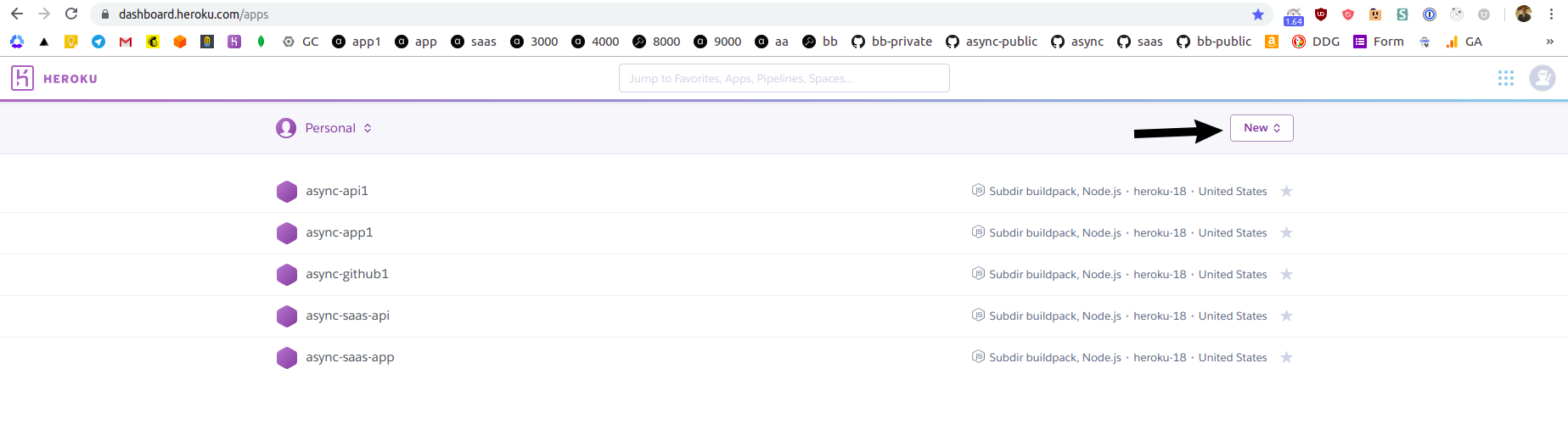Show more bookmarks with overflow chevron
Viewport: 1568px width, 441px height.
(x=1549, y=42)
